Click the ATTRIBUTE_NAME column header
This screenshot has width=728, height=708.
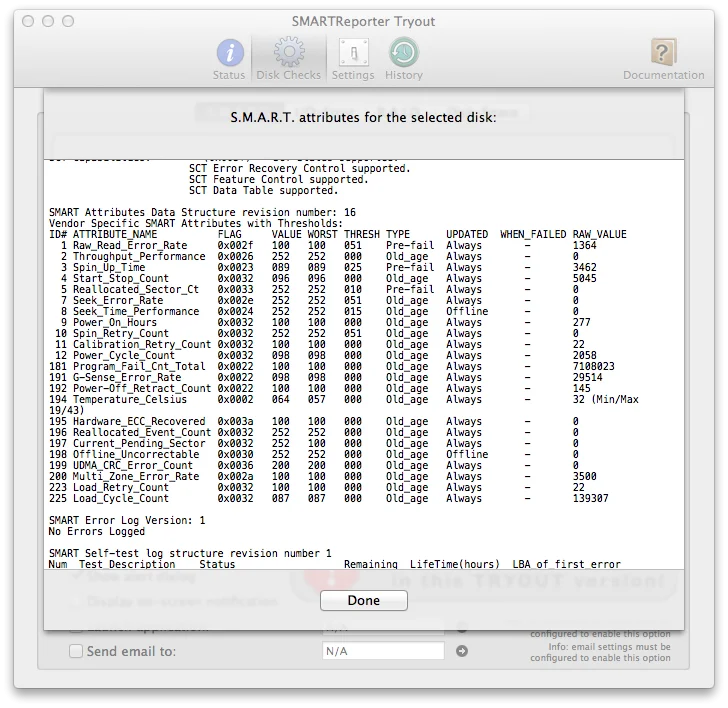pos(115,234)
